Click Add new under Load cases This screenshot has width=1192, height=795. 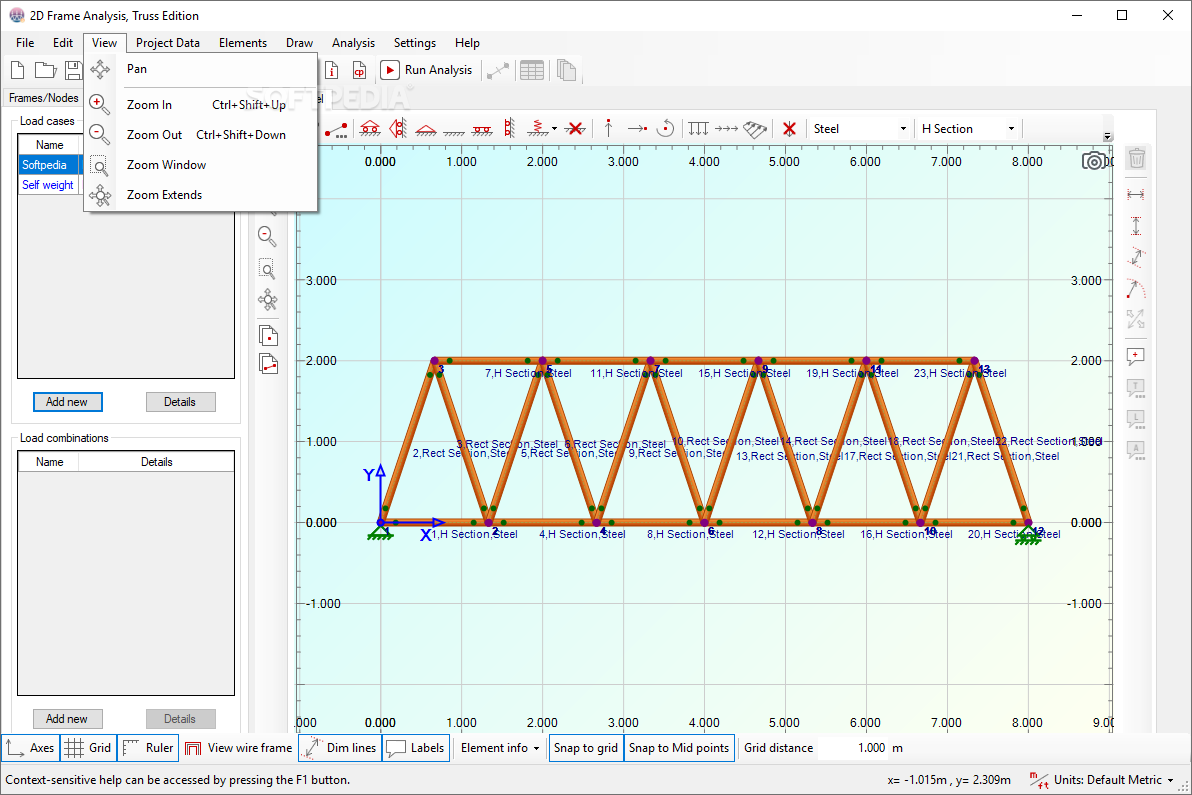point(68,402)
